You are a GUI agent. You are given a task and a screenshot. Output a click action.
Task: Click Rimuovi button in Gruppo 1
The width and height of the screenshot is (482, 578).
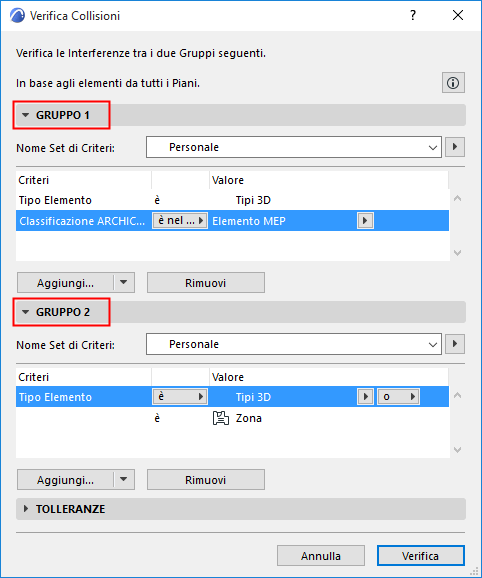click(x=206, y=283)
